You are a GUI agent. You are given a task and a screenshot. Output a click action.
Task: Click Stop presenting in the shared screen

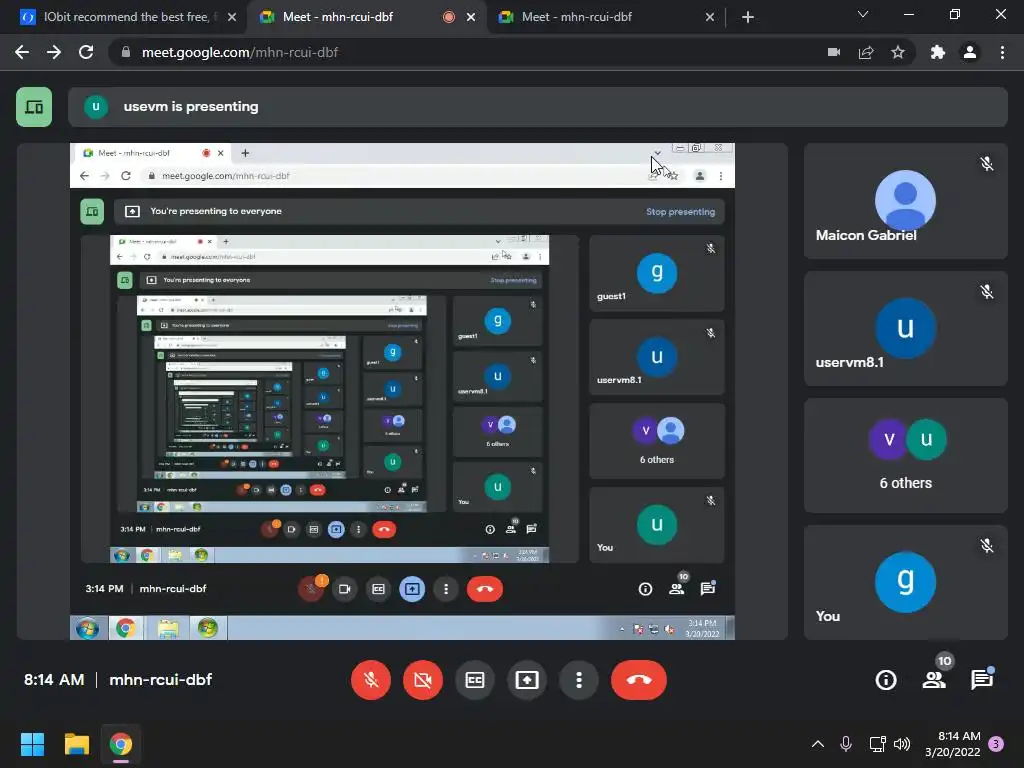680,212
